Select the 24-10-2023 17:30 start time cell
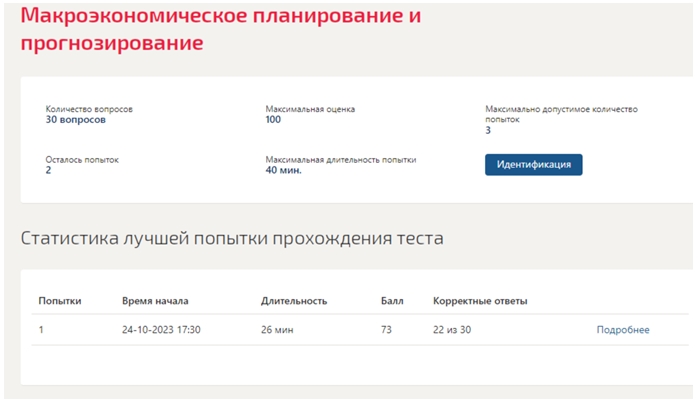This screenshot has height=417, width=698. 161,330
